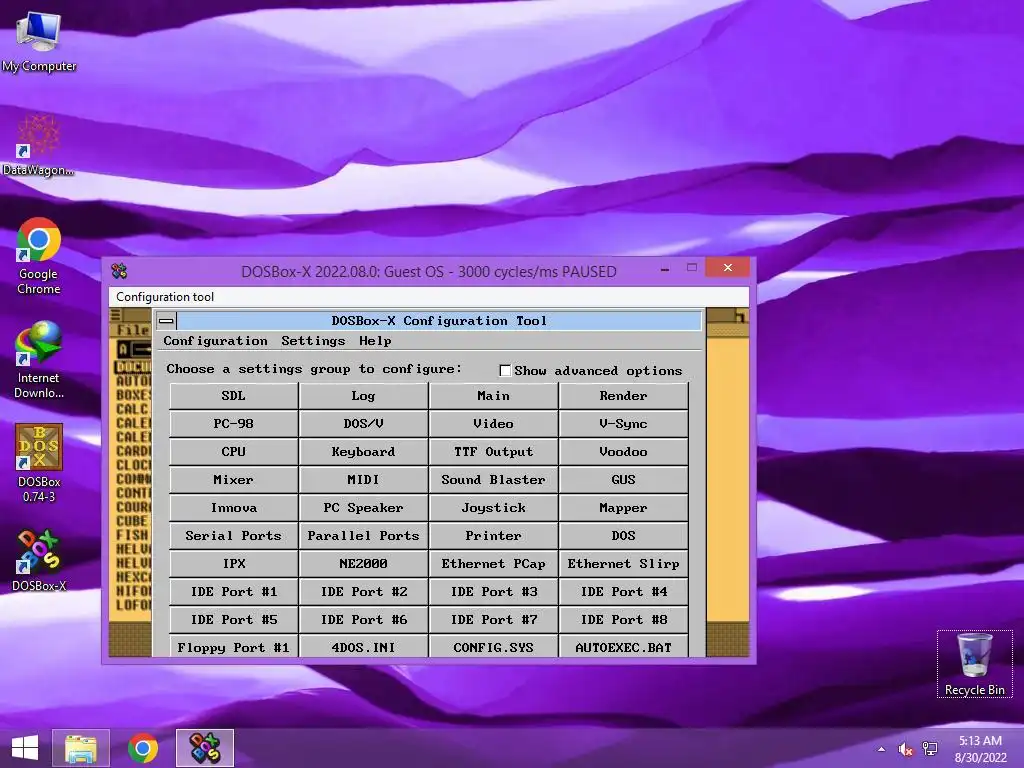Image resolution: width=1024 pixels, height=768 pixels.
Task: Open the Serial Ports settings group
Action: 233,536
